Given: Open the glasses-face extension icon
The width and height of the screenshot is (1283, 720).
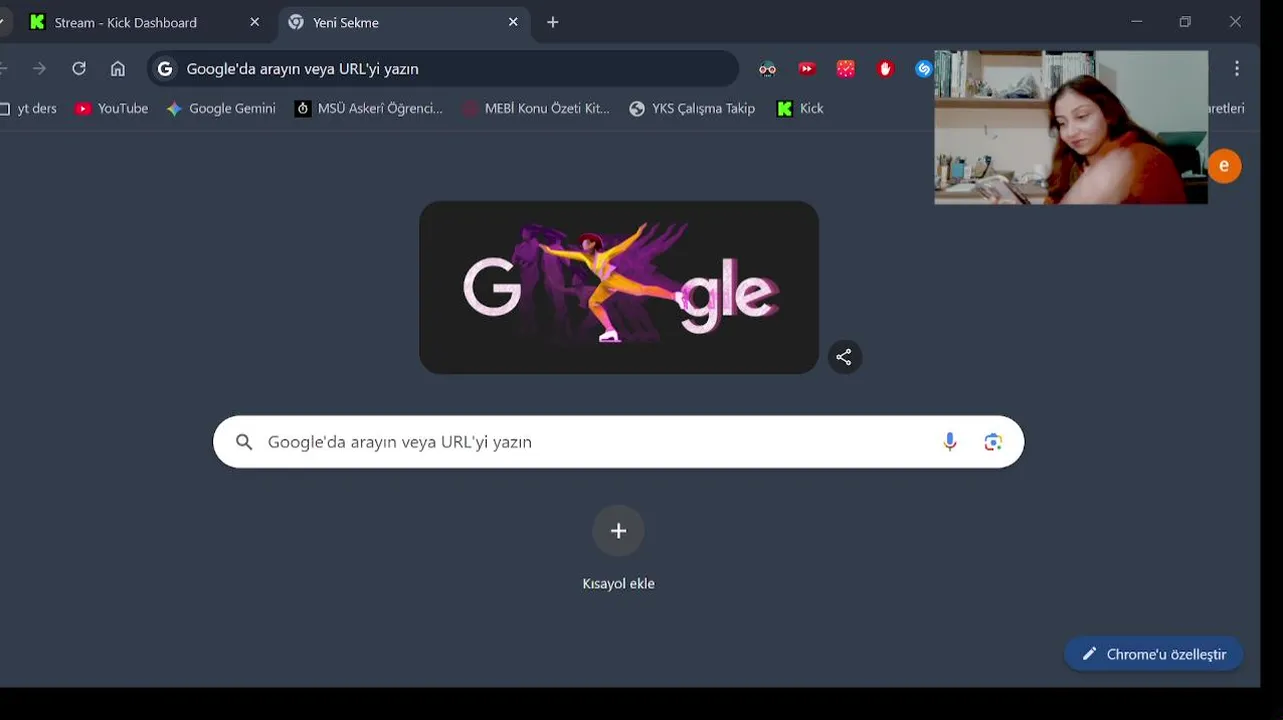Looking at the screenshot, I should 767,69.
